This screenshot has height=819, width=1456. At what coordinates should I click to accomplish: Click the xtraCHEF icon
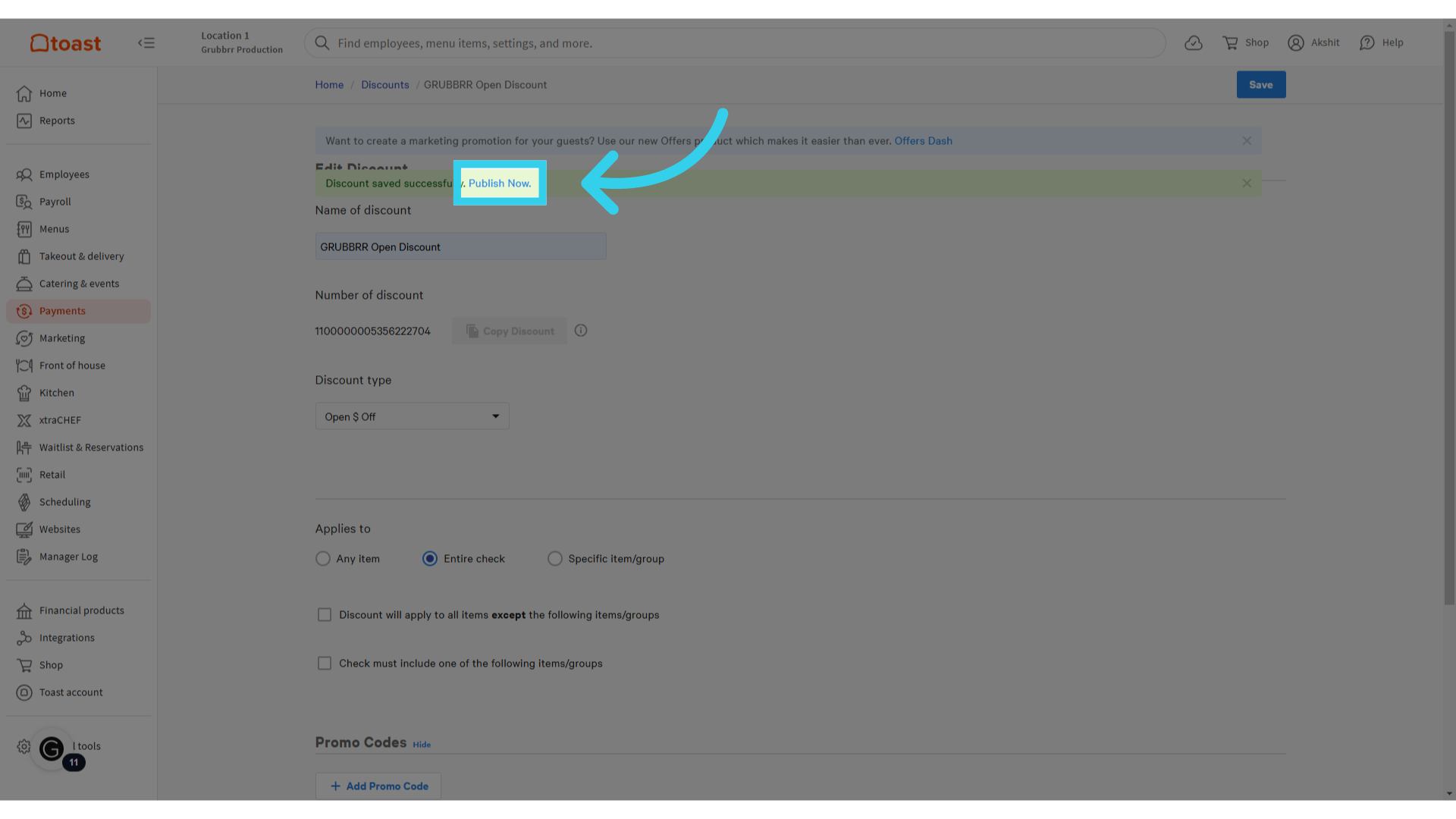click(24, 420)
